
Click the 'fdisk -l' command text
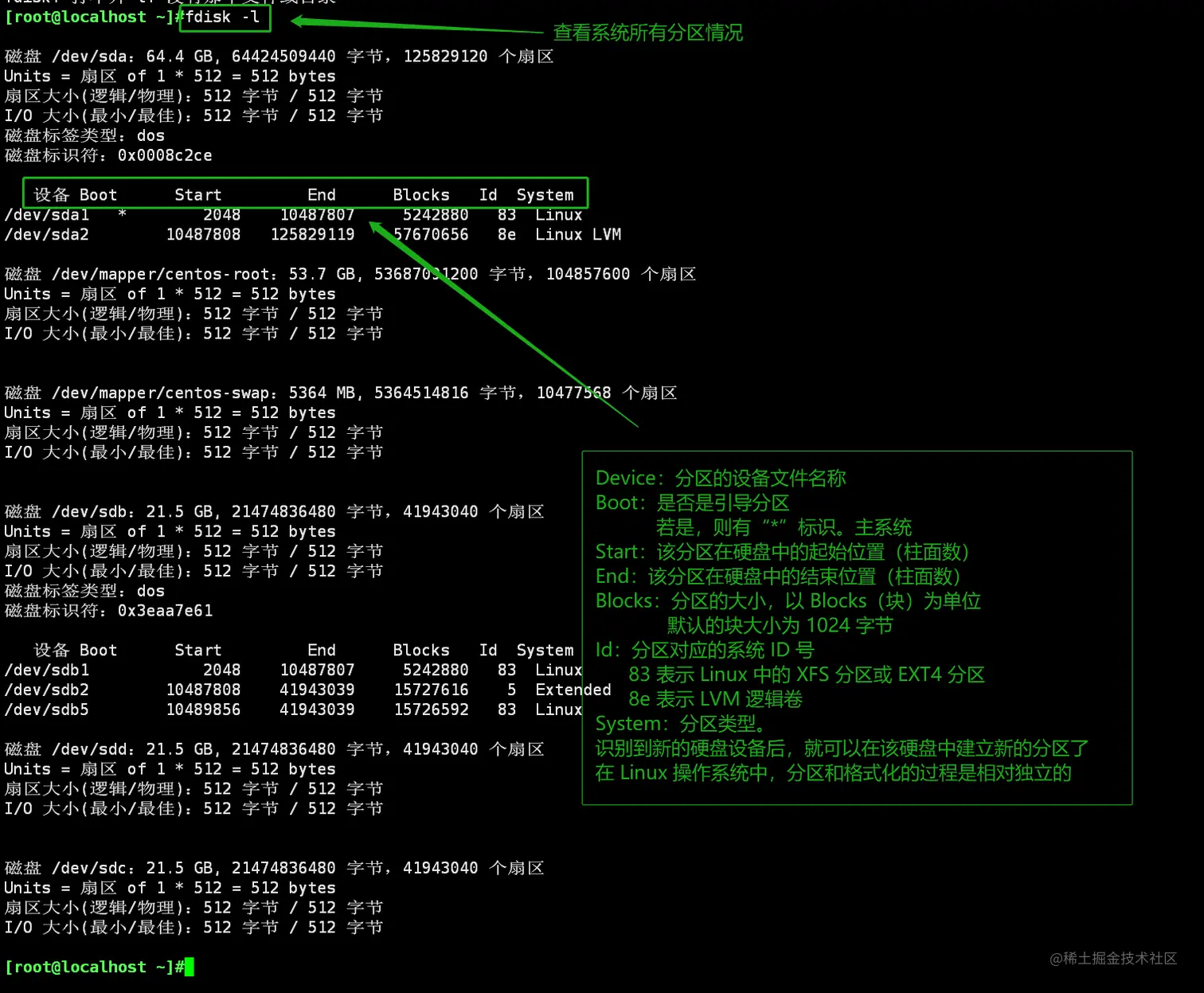[222, 17]
